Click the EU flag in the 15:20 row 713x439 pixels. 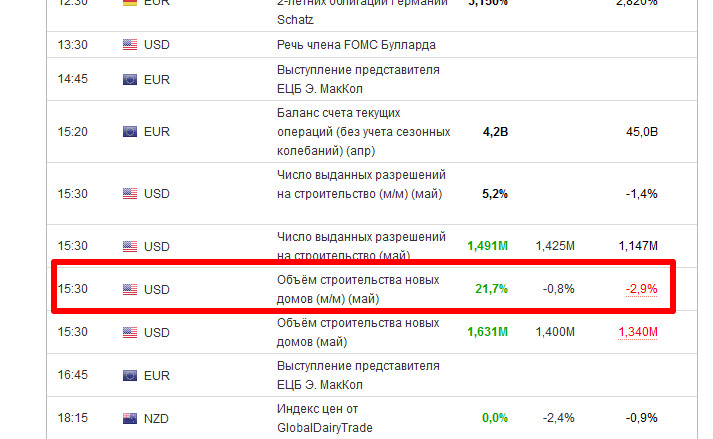coord(130,131)
